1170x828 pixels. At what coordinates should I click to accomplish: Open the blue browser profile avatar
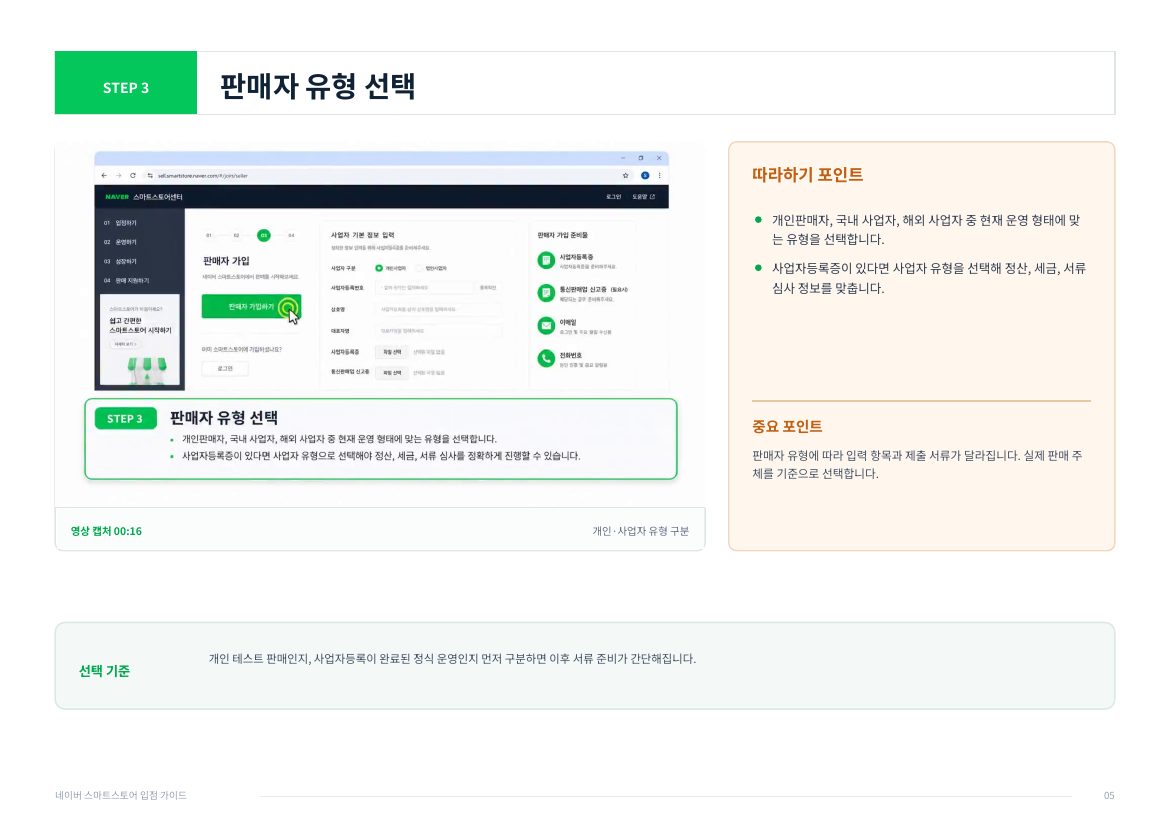click(x=645, y=175)
